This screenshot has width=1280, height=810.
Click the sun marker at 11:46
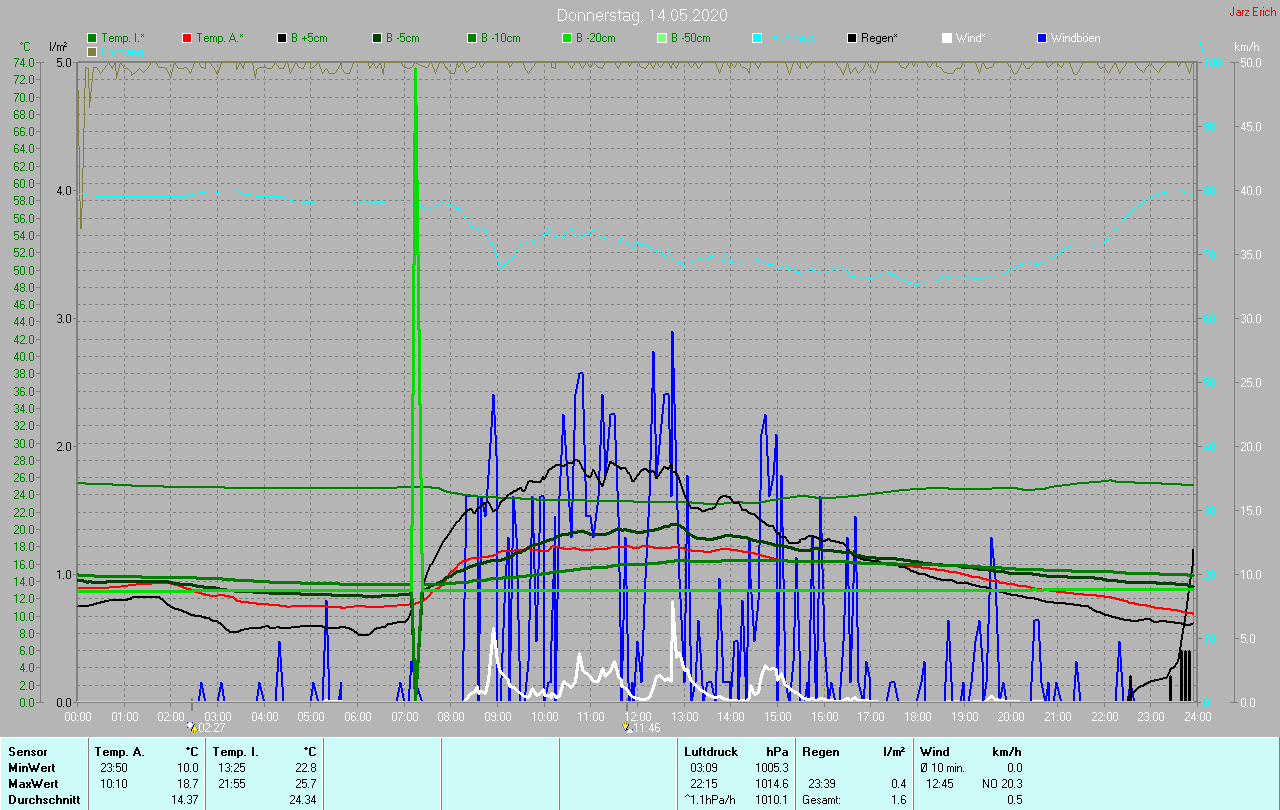point(627,727)
